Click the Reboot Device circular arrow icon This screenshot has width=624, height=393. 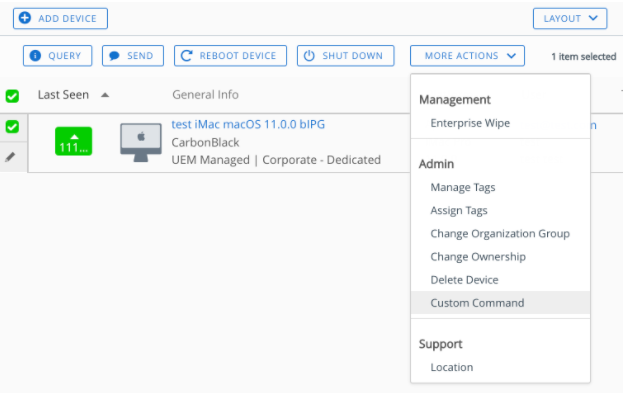[x=186, y=56]
